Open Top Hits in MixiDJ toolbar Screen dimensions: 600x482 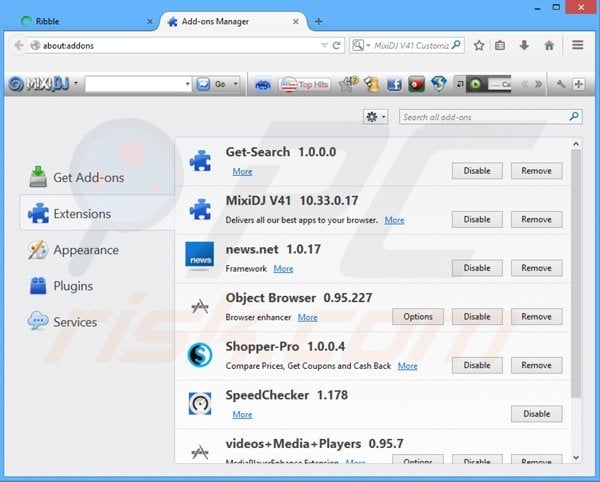305,84
